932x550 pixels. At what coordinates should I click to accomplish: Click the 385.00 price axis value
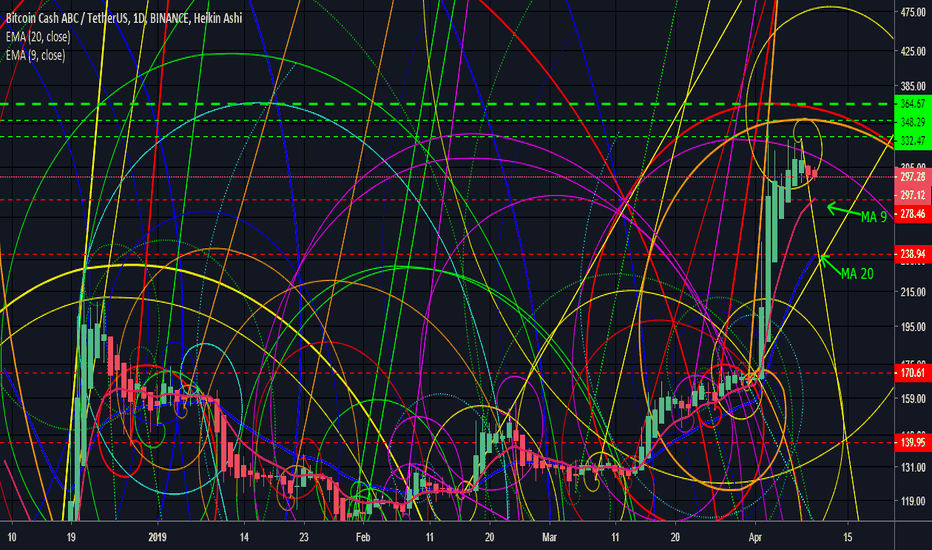pyautogui.click(x=913, y=86)
